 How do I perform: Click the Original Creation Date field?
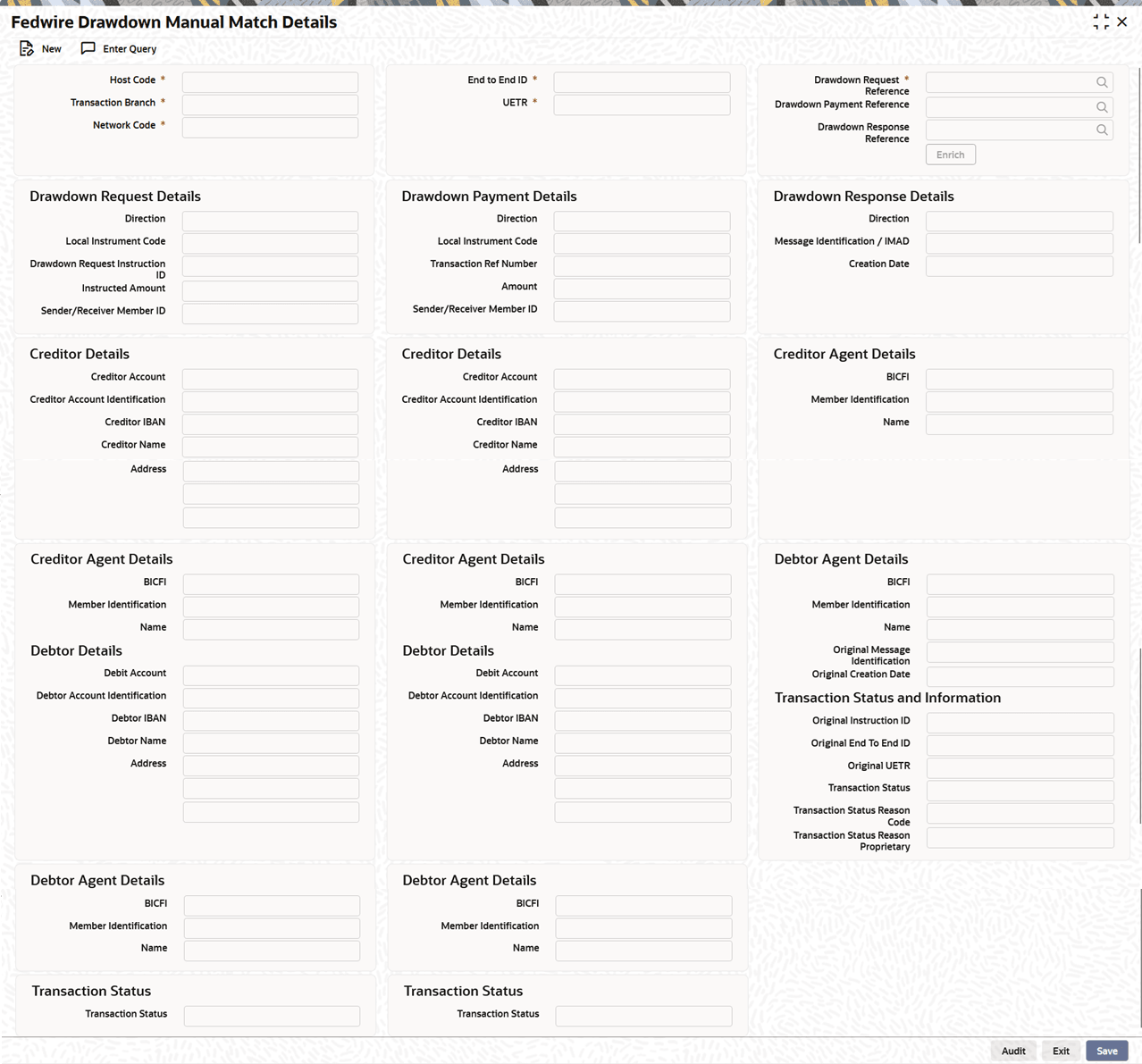1020,676
